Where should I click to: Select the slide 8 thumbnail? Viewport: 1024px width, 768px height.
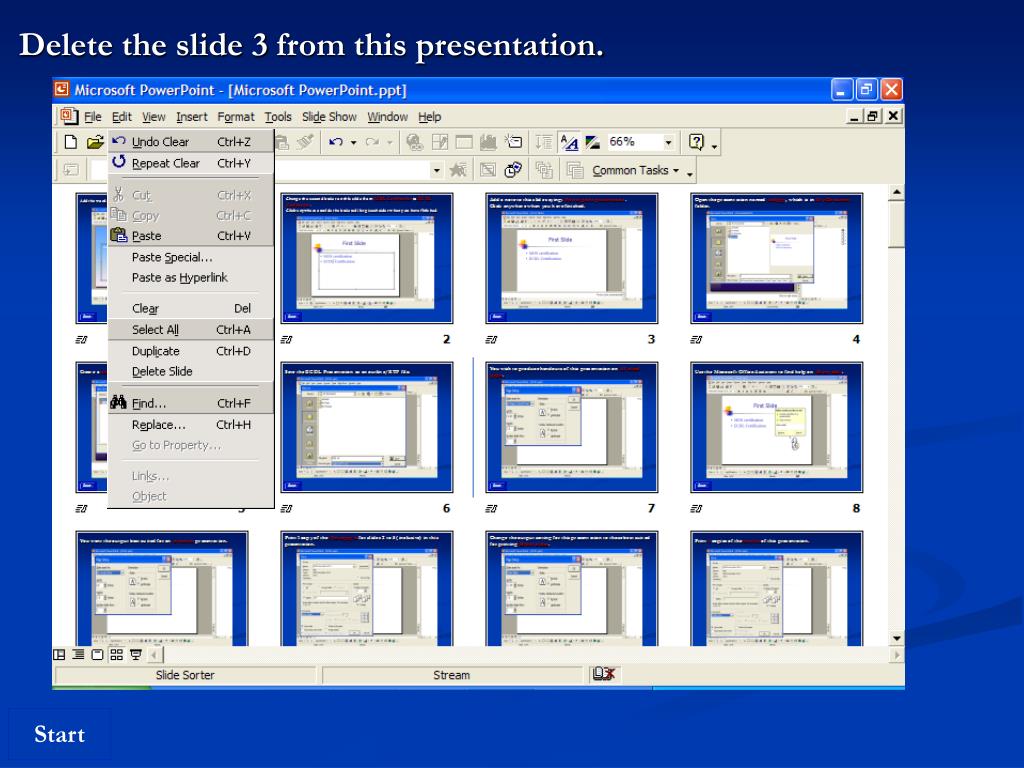pyautogui.click(x=776, y=427)
